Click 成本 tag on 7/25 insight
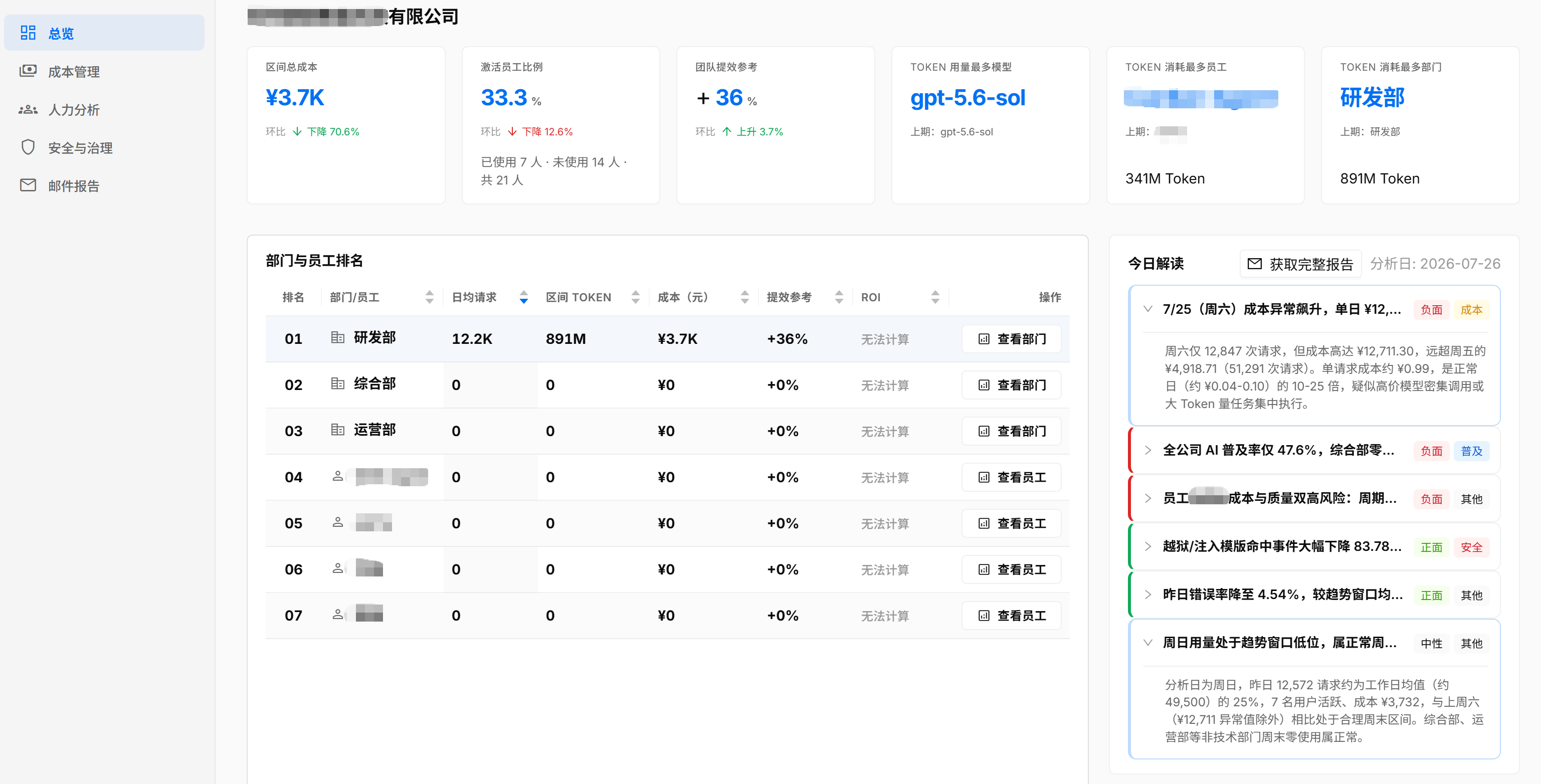 click(x=1471, y=310)
